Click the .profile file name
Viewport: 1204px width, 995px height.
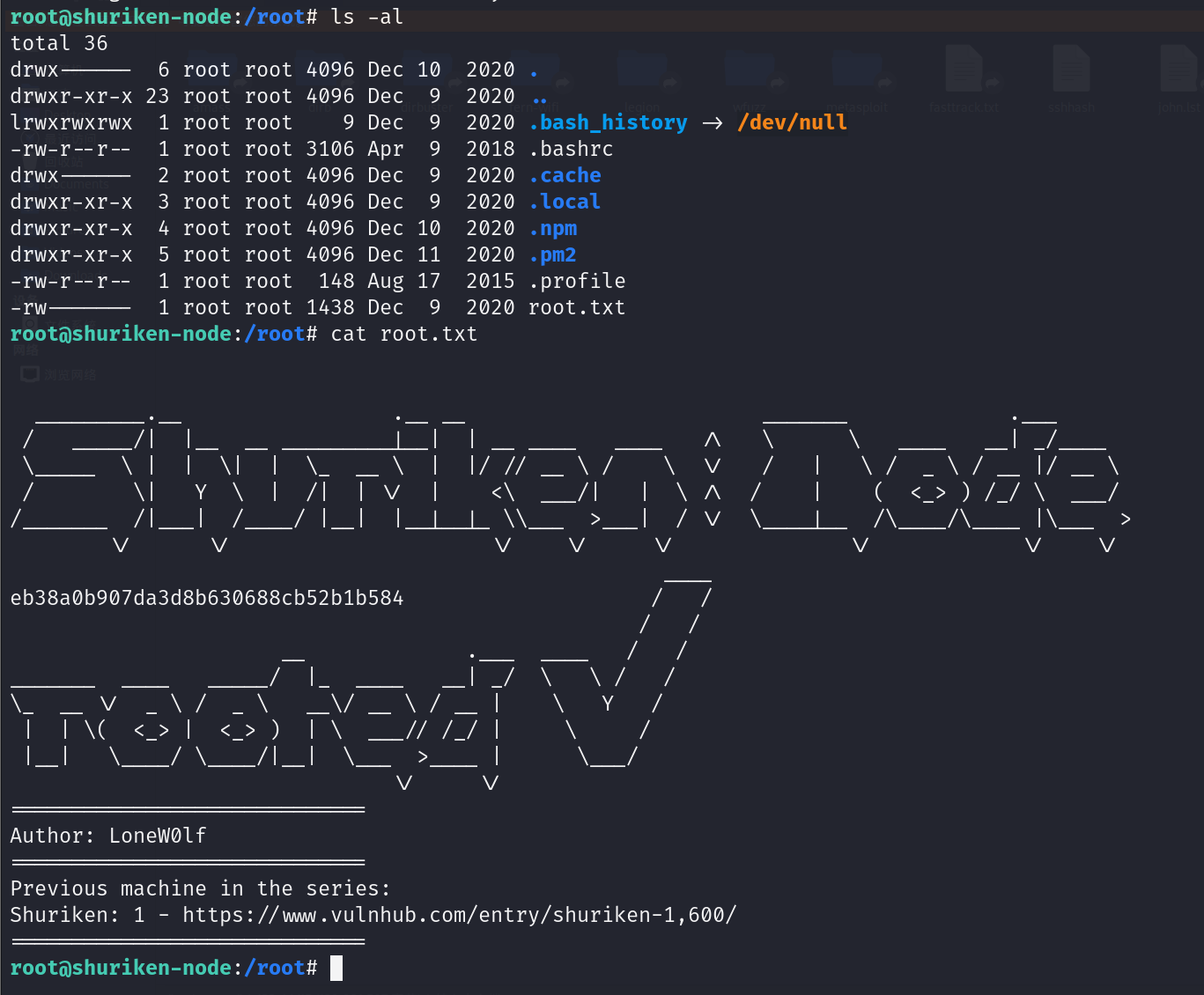pos(577,281)
